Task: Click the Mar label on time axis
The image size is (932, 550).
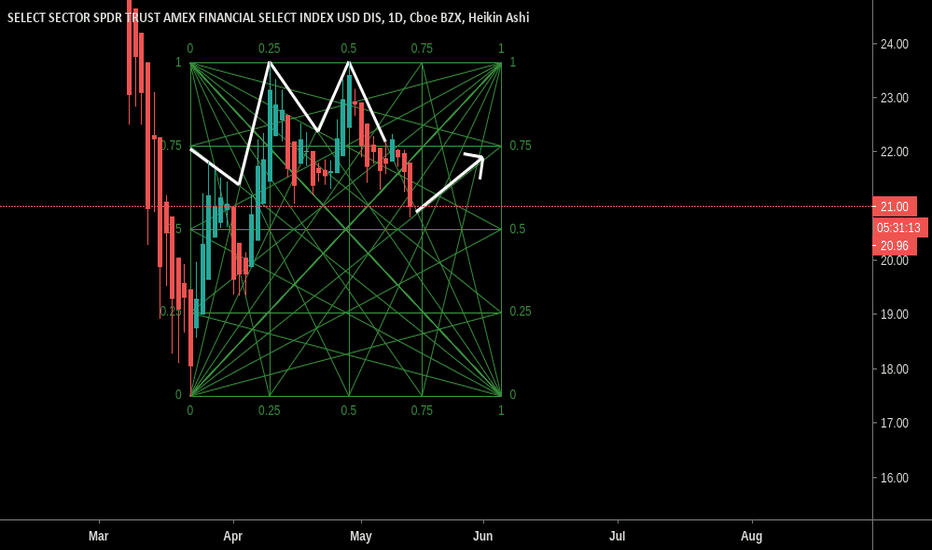Action: point(99,536)
